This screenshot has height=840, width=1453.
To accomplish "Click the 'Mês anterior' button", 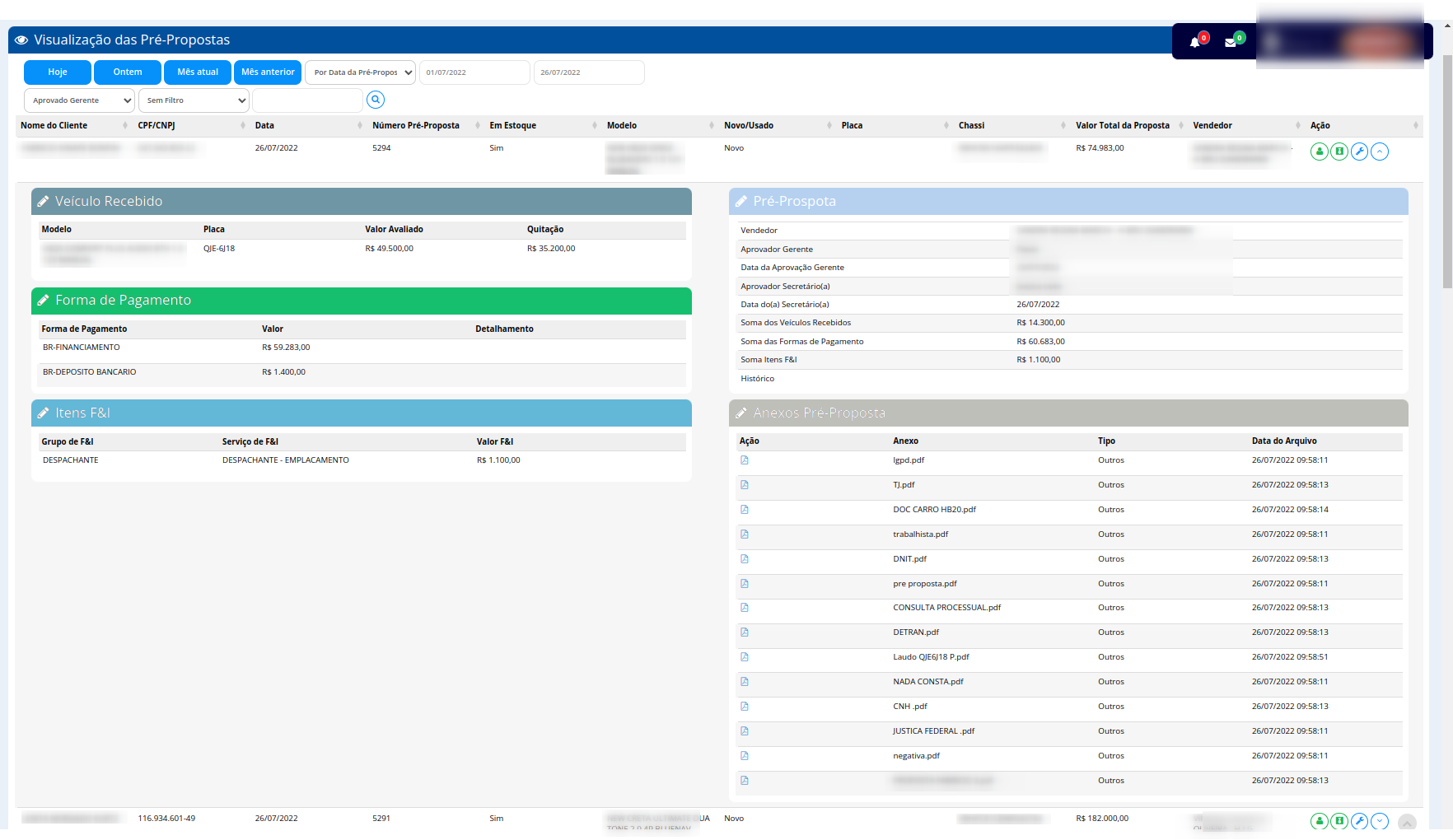I will 268,72.
